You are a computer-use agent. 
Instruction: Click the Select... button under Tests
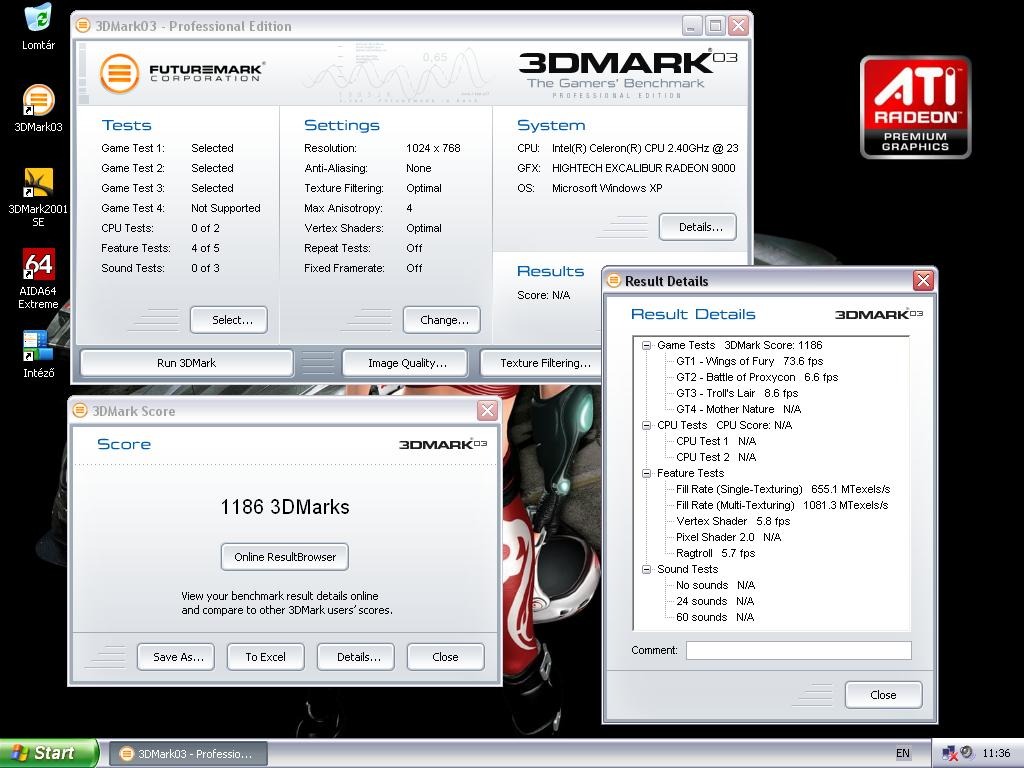tap(229, 320)
